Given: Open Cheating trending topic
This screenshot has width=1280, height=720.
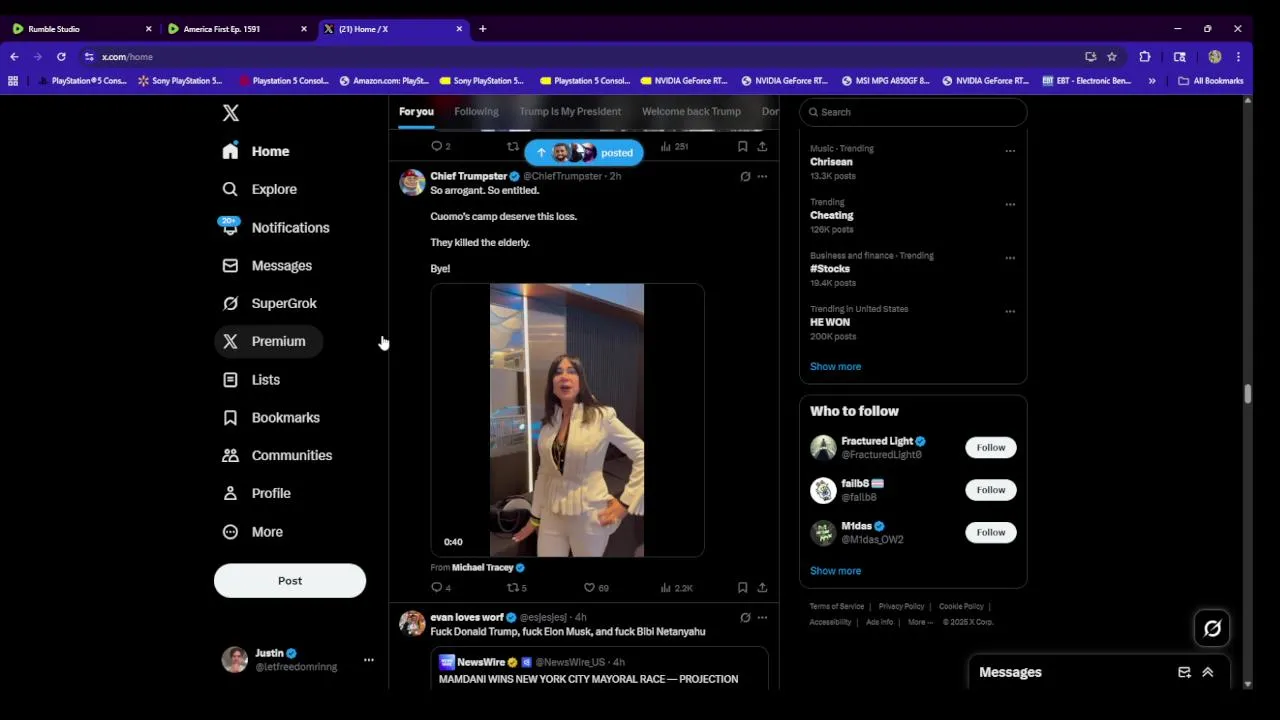Looking at the screenshot, I should [x=832, y=215].
